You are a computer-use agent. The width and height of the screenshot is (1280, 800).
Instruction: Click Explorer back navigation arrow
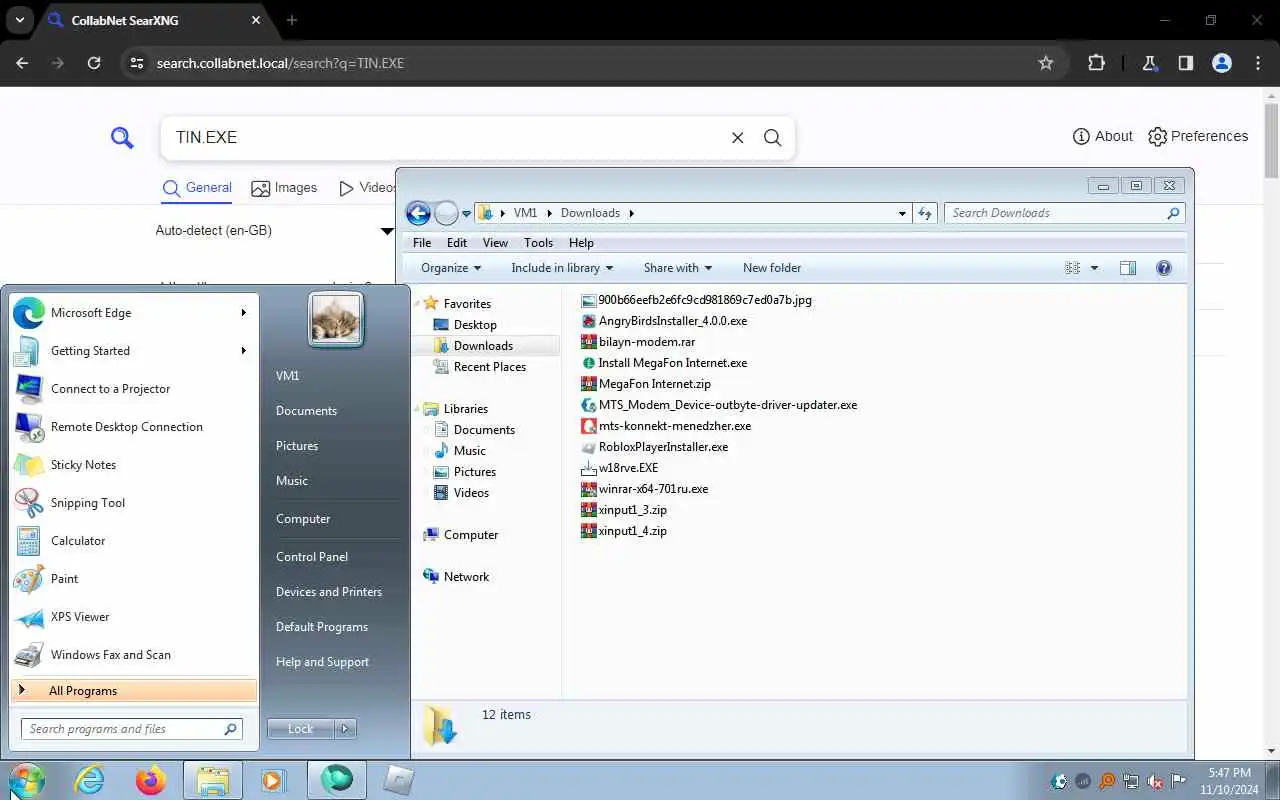click(418, 213)
